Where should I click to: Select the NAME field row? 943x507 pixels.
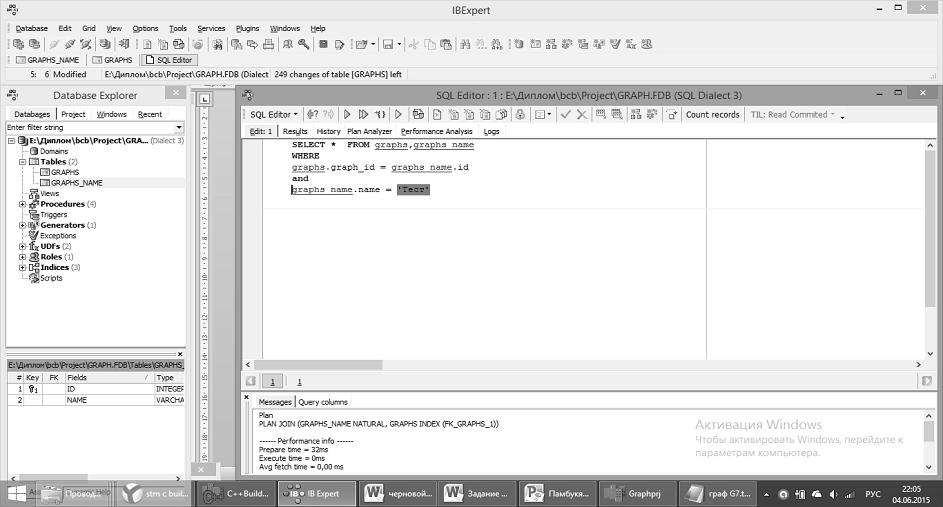point(96,400)
